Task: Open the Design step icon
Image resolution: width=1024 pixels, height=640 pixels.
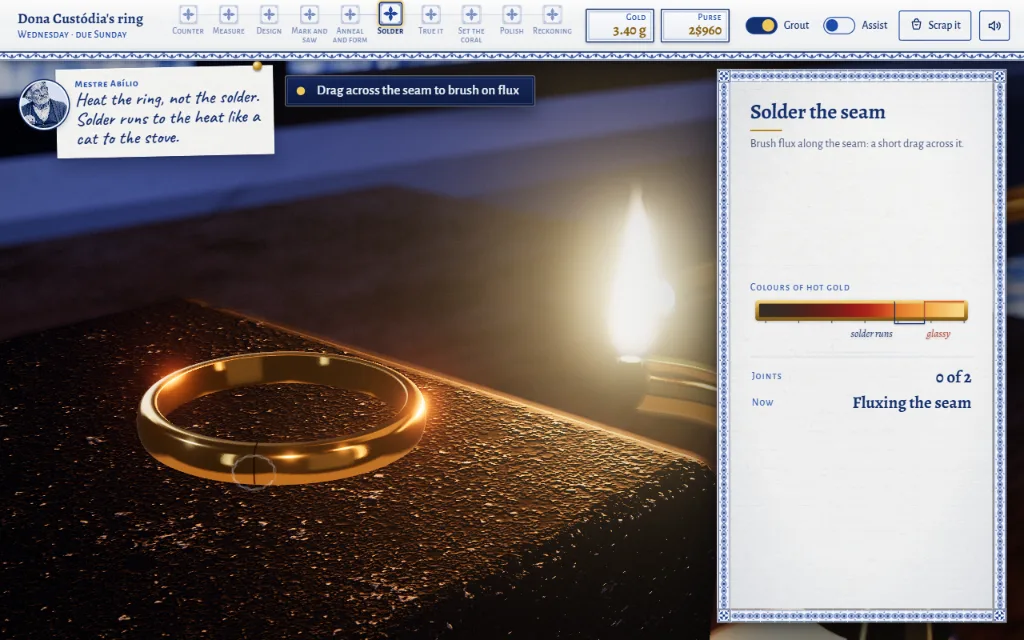Action: tap(269, 14)
